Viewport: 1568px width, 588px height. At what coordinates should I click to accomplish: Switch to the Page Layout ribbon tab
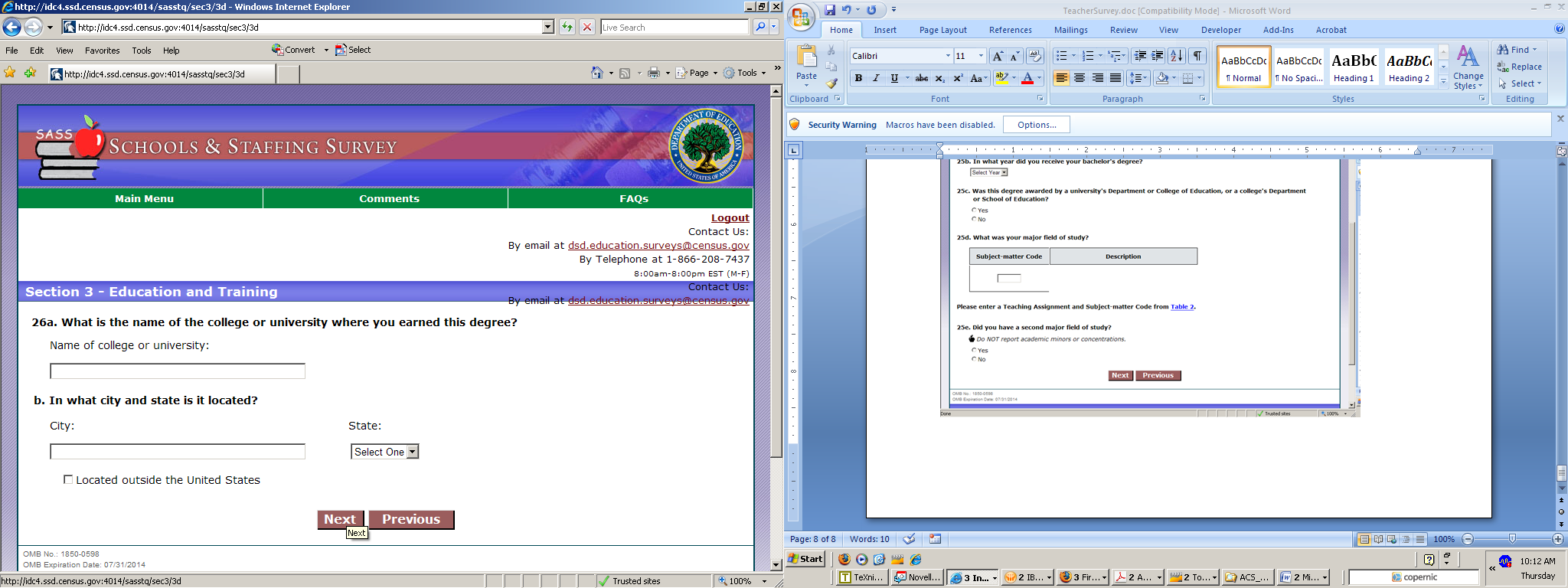(942, 30)
